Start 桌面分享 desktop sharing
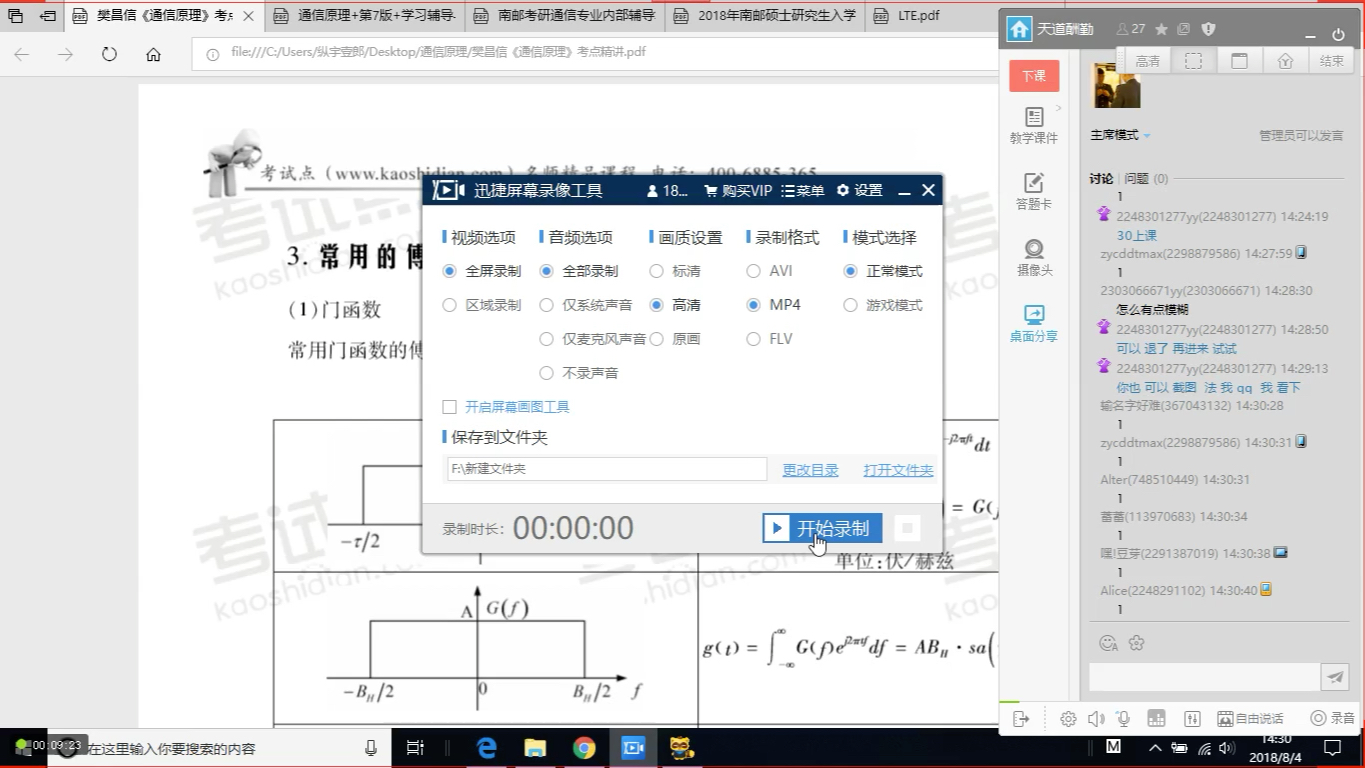 click(x=1034, y=320)
